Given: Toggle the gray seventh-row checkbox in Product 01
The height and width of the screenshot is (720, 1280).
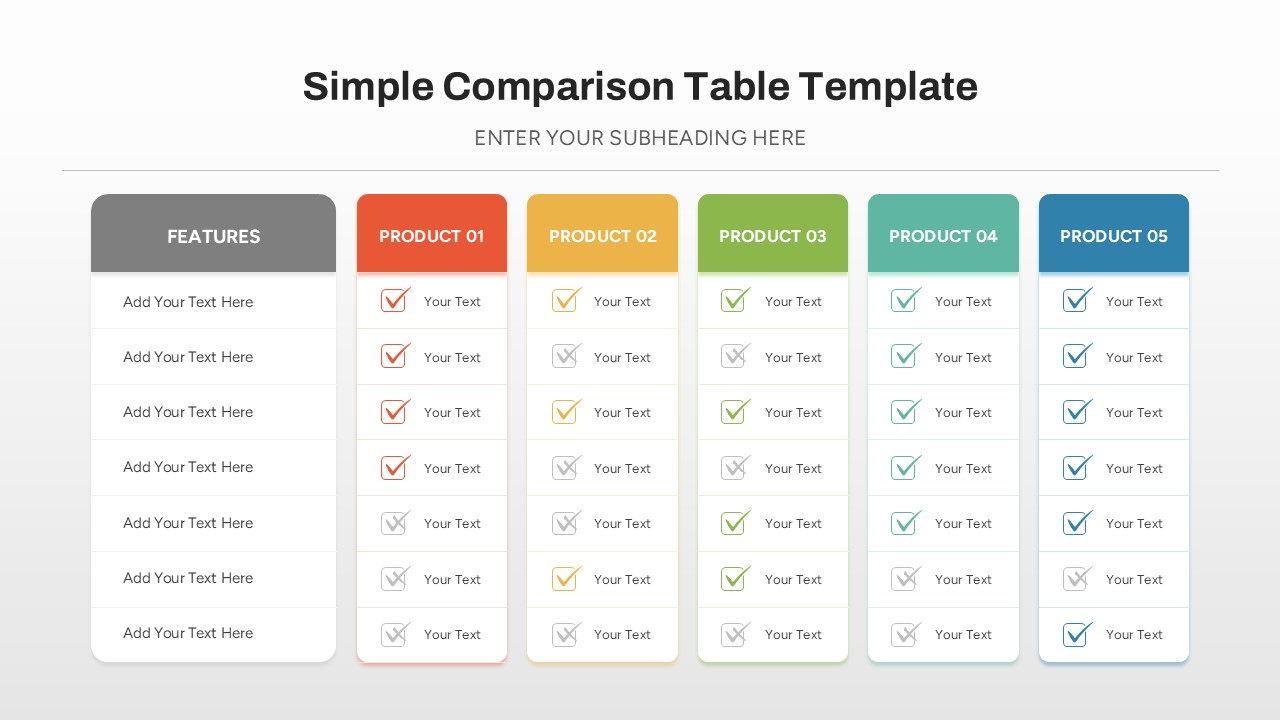Looking at the screenshot, I should point(395,635).
